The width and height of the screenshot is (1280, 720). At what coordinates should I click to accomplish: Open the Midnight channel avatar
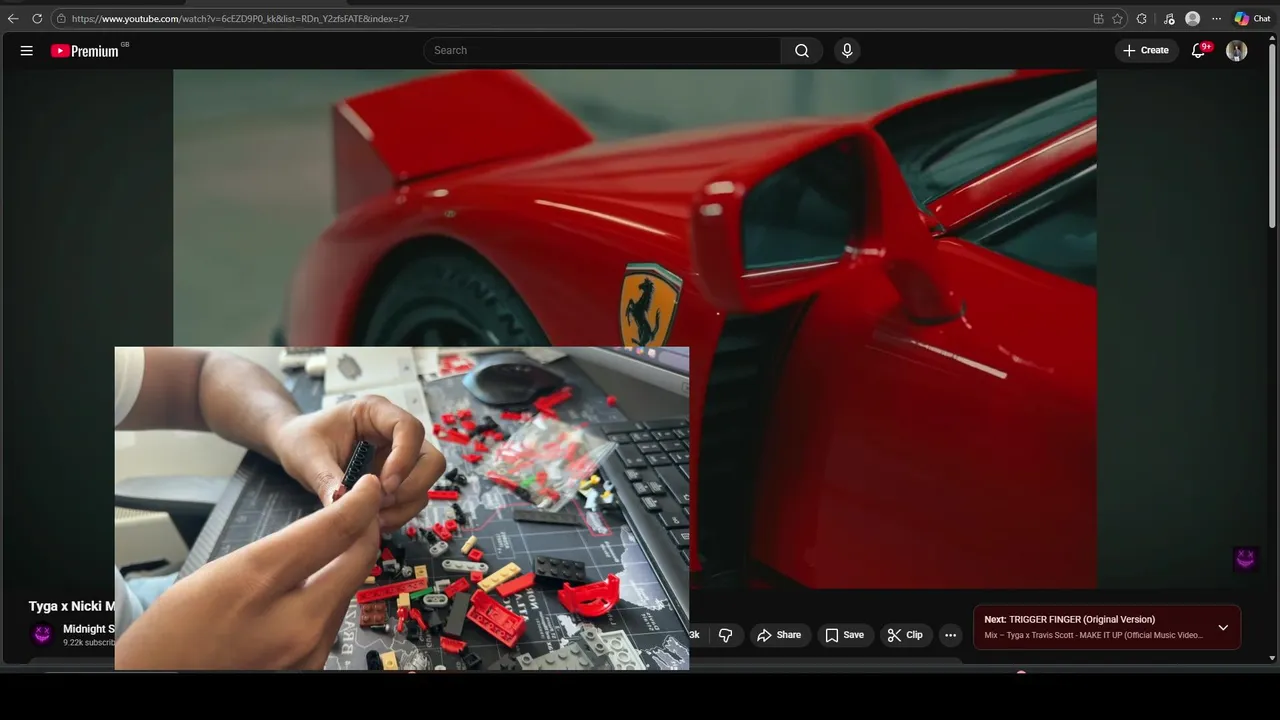pos(42,634)
